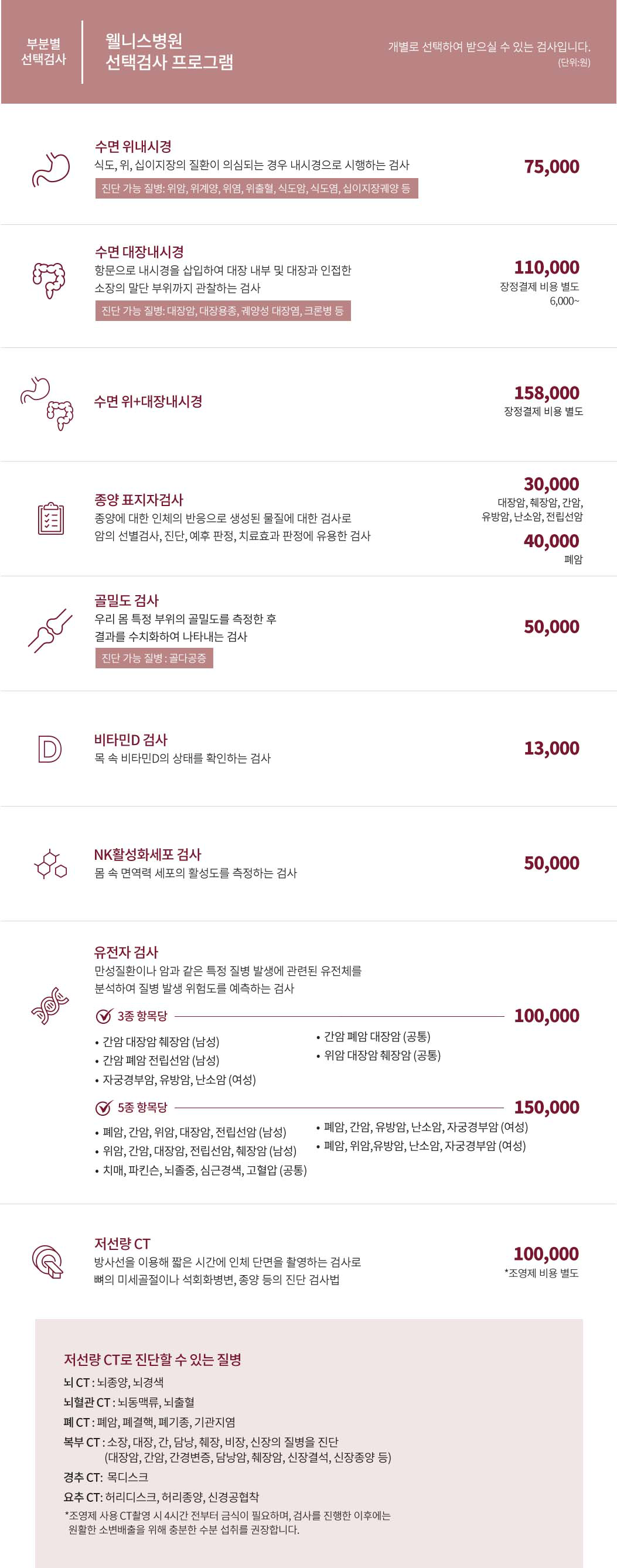
Task: Click the checkmark next to 5종 항목당
Action: point(104,1107)
